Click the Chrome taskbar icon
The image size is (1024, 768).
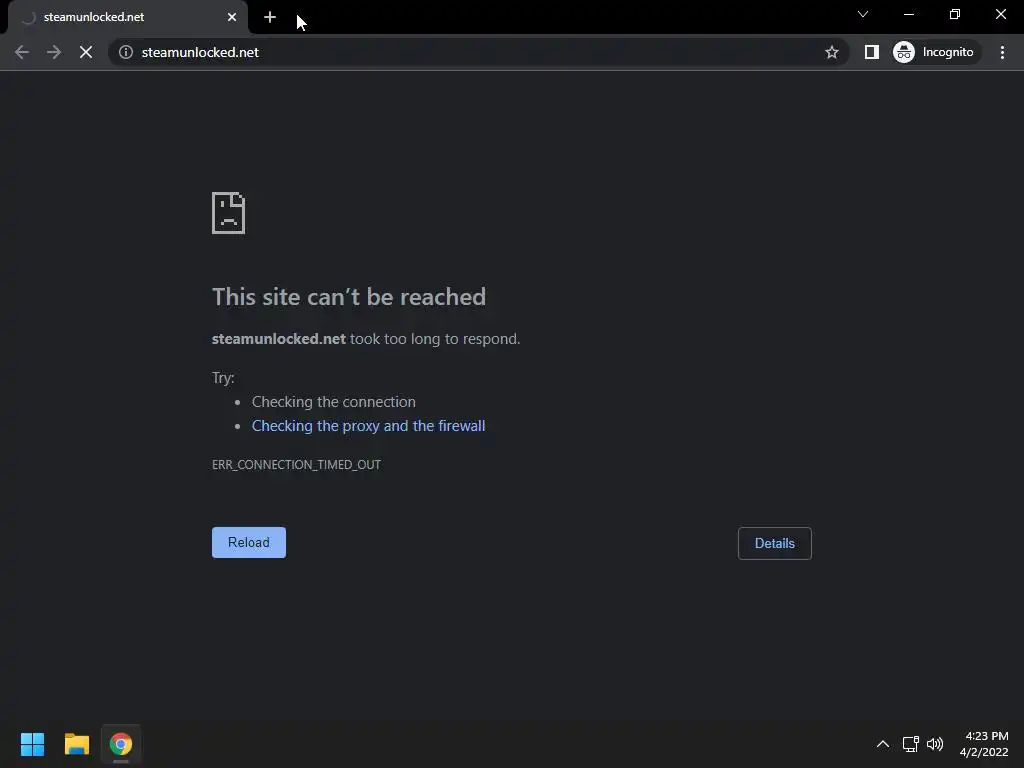click(x=121, y=744)
